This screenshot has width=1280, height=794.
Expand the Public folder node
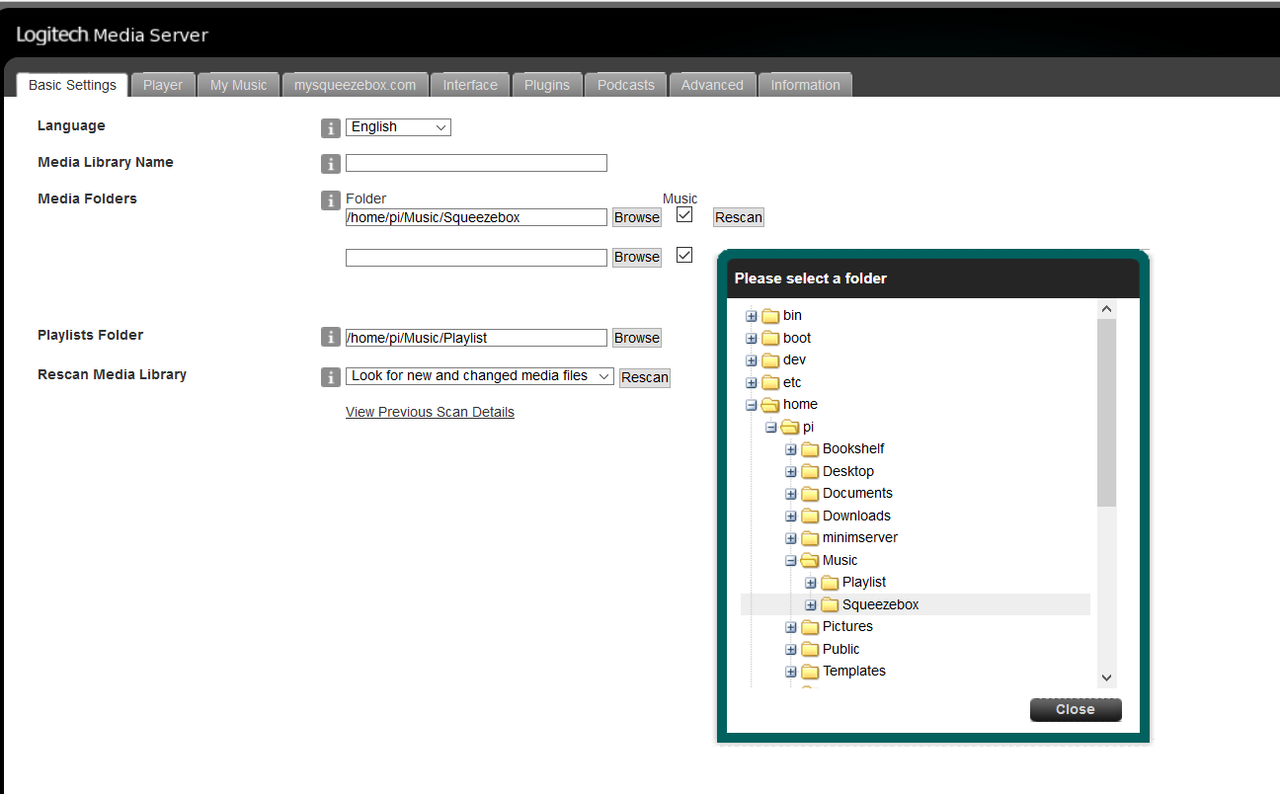pos(791,650)
